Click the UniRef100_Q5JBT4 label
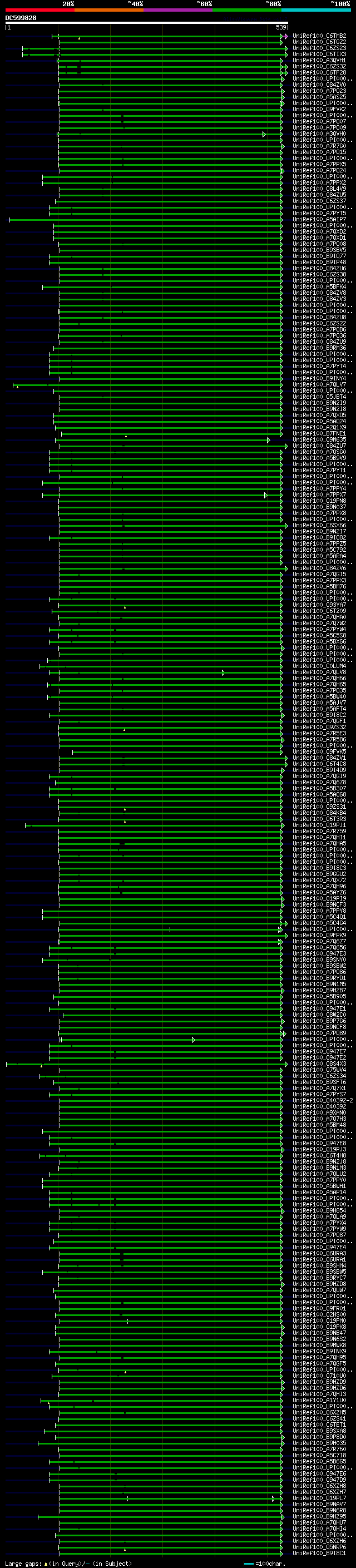 coord(319,396)
